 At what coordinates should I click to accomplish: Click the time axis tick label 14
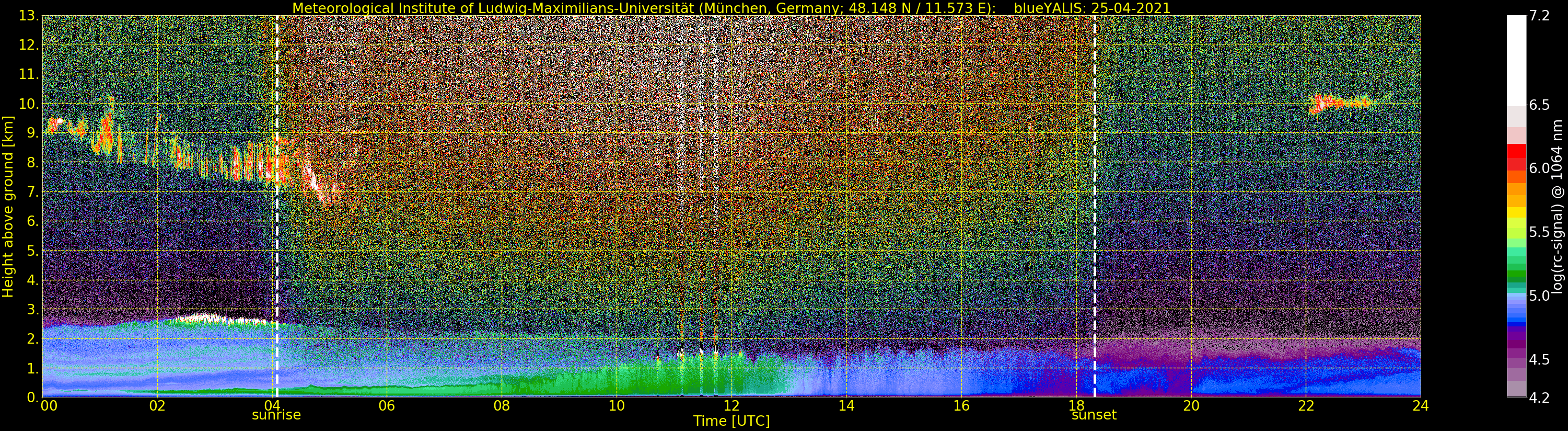click(x=846, y=405)
